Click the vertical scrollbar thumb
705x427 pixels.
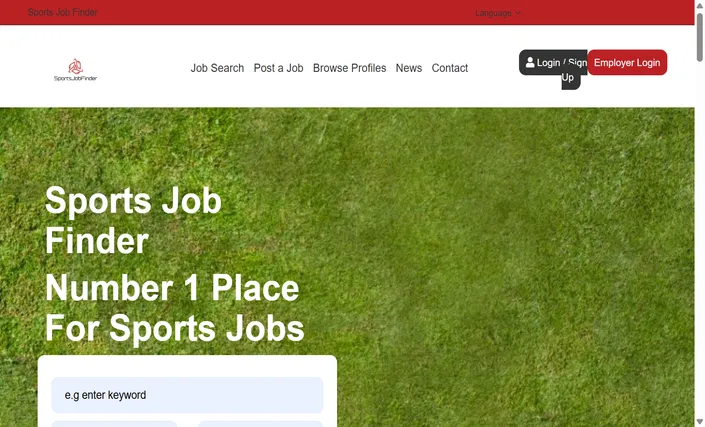pyautogui.click(x=700, y=37)
